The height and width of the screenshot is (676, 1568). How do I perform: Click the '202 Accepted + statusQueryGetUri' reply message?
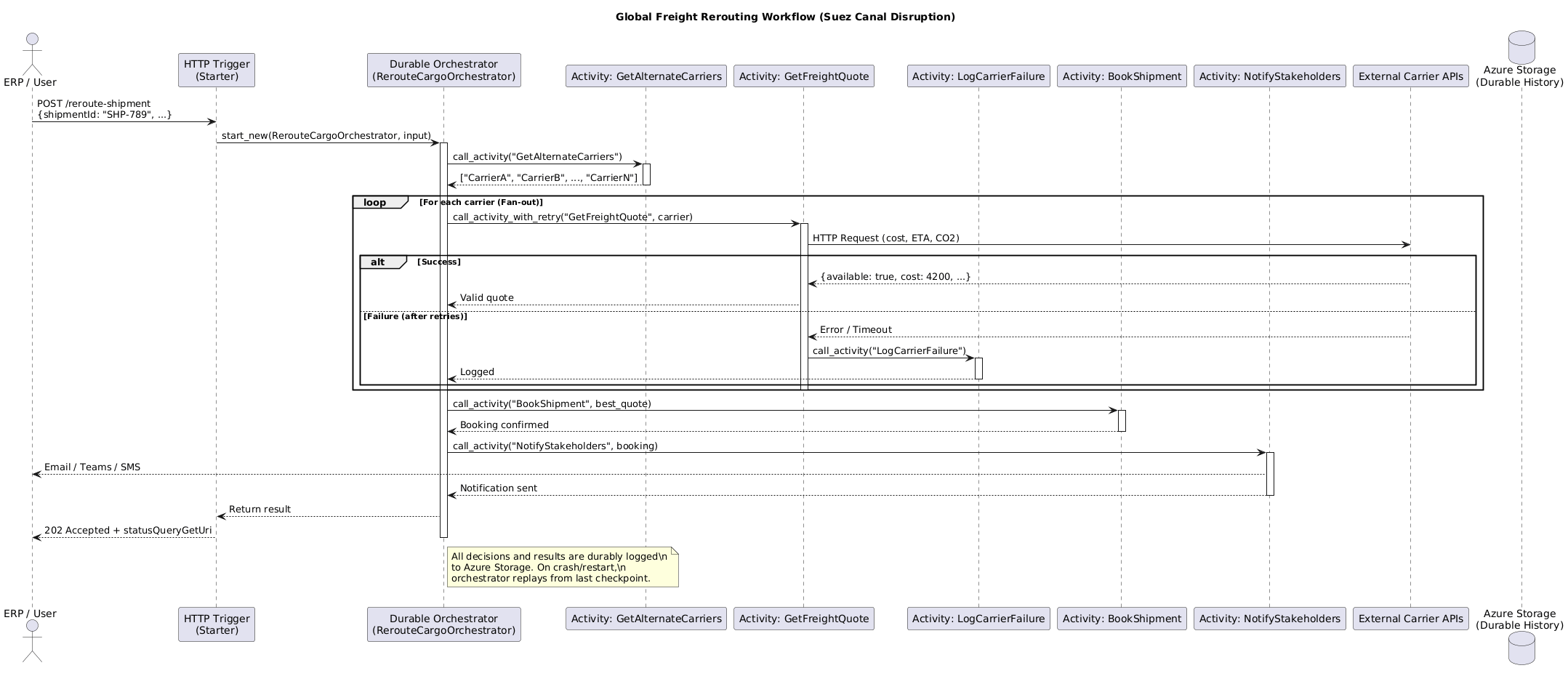(x=128, y=531)
